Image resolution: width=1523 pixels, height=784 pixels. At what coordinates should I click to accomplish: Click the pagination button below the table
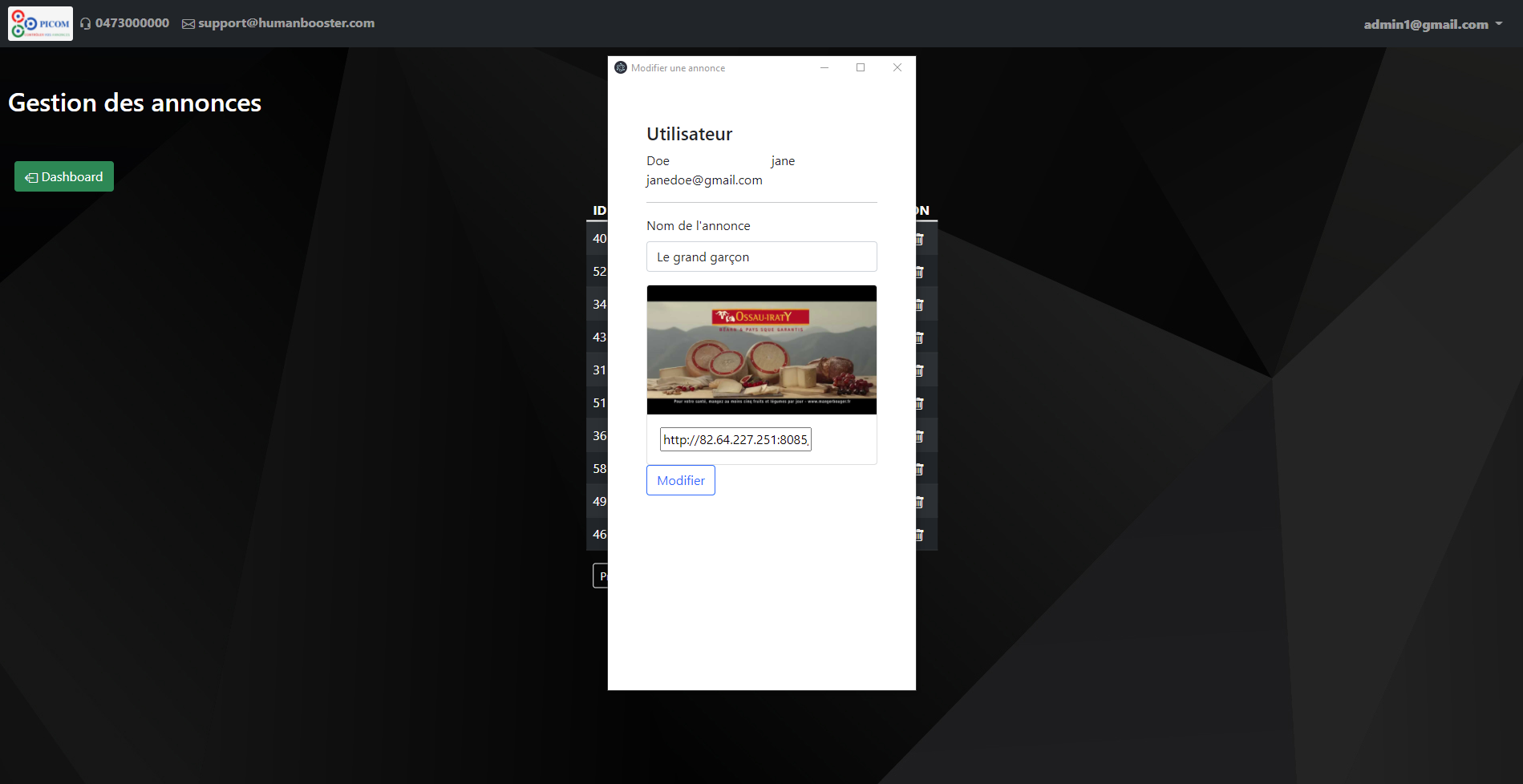pyautogui.click(x=601, y=576)
